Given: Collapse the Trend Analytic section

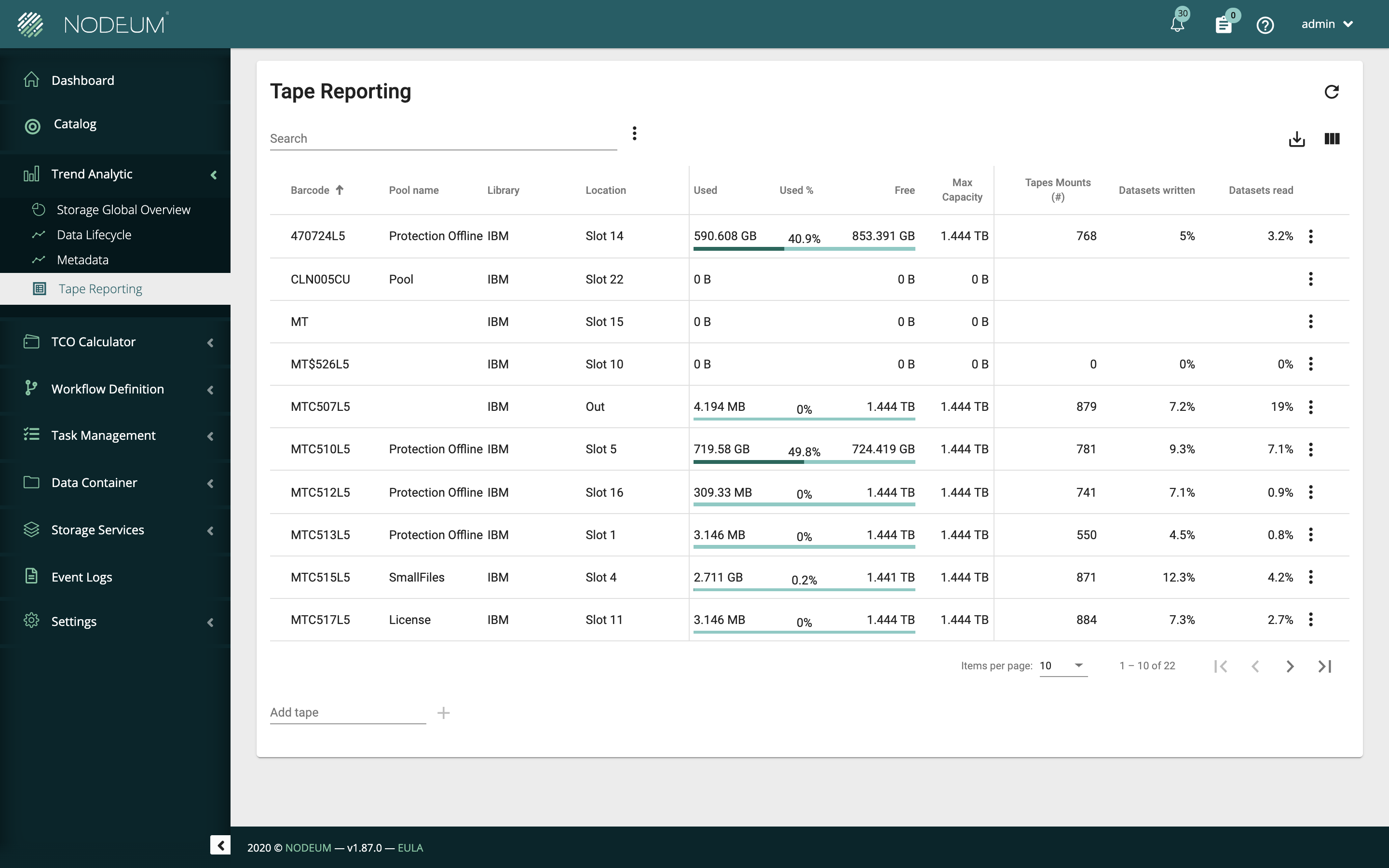Looking at the screenshot, I should (214, 174).
